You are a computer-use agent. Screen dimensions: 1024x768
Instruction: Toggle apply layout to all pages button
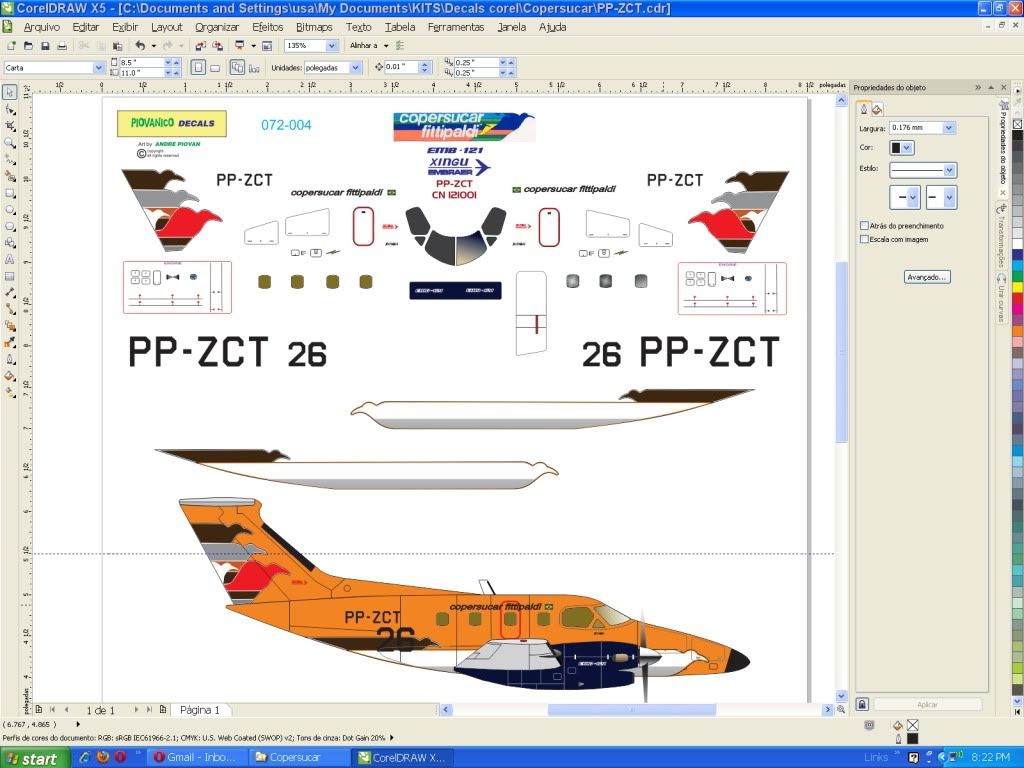click(x=237, y=67)
